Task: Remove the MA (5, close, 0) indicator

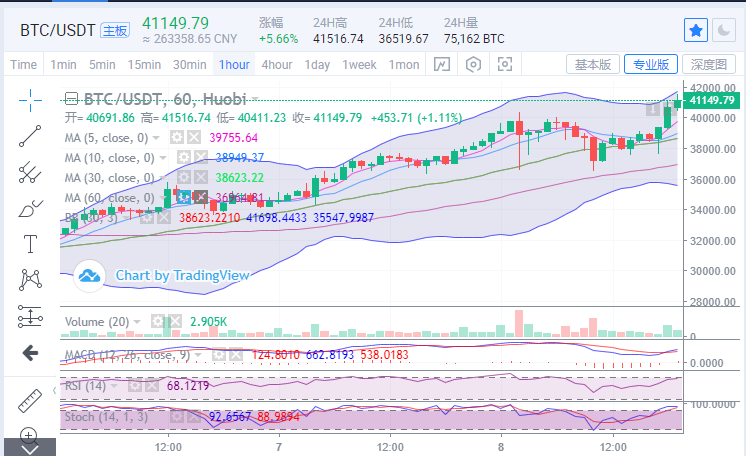Action: (194, 138)
